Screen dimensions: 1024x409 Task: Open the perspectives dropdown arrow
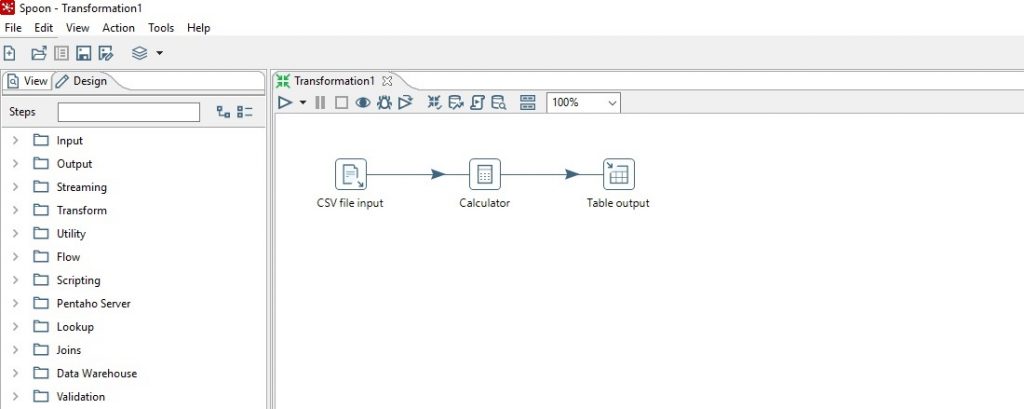pyautogui.click(x=159, y=53)
